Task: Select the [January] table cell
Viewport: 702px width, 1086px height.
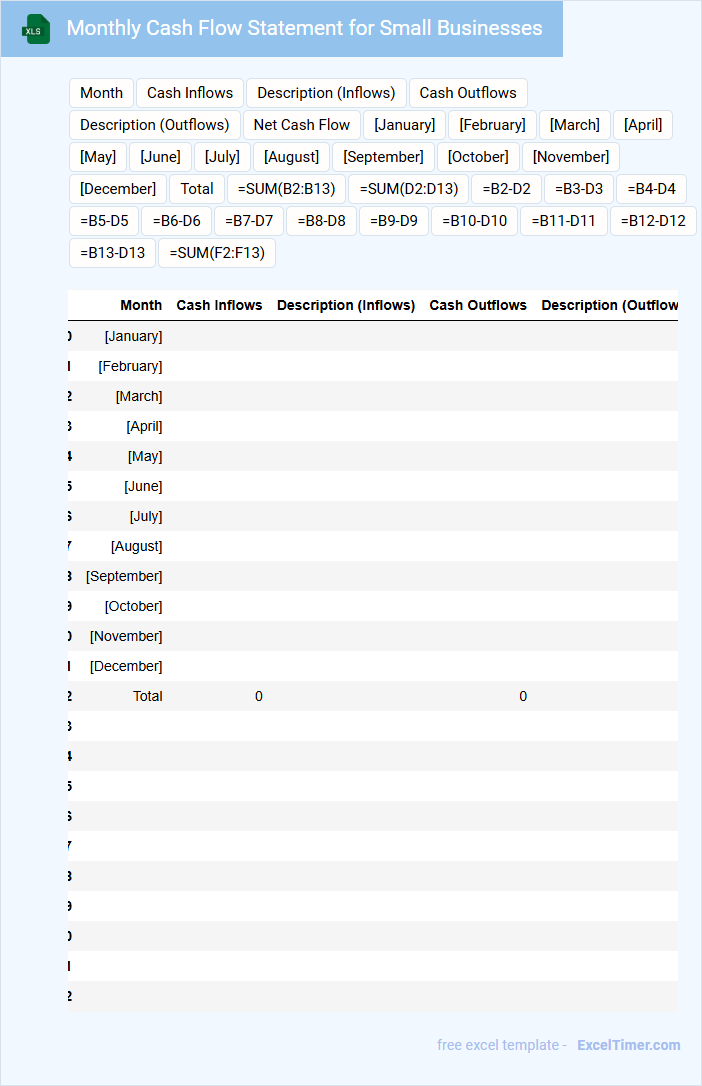Action: tap(134, 336)
